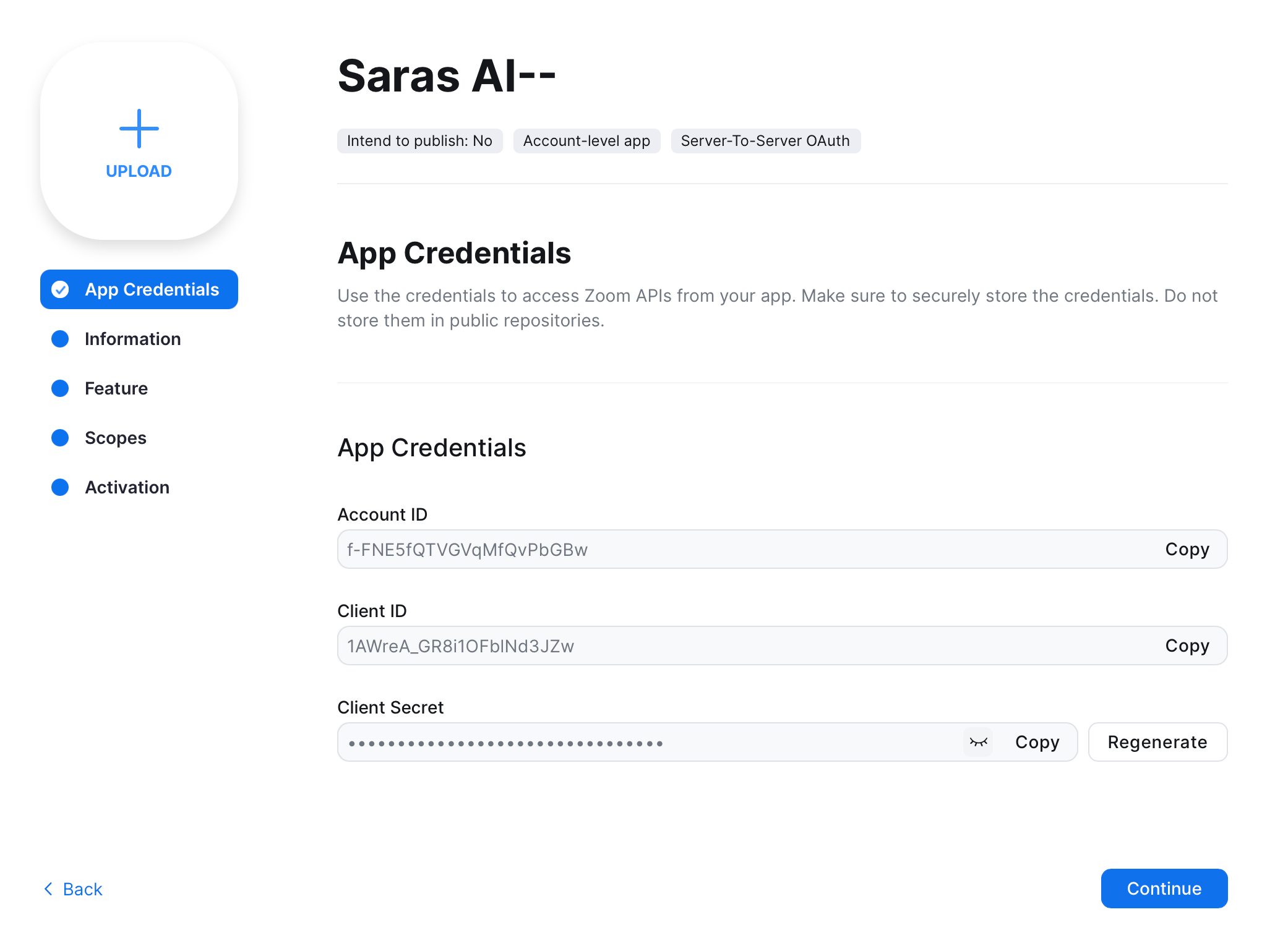The image size is (1288, 925).
Task: Click the blue dot next to Scopes
Action: (x=60, y=438)
